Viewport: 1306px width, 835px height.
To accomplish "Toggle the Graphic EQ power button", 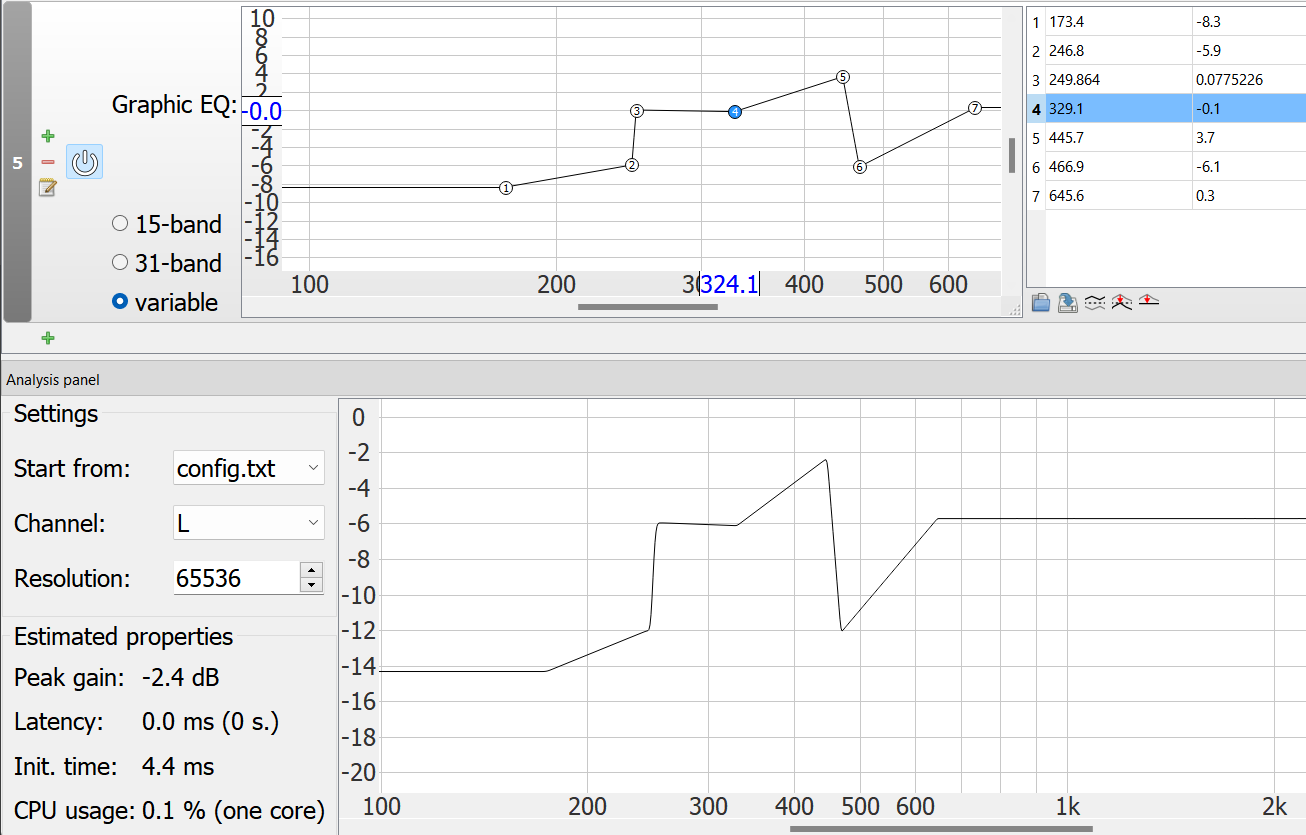I will click(85, 162).
